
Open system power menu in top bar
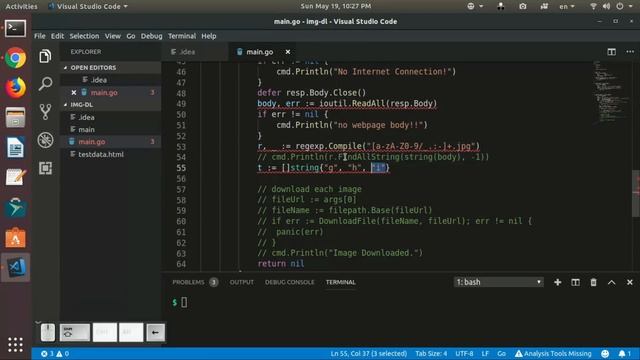coord(624,6)
